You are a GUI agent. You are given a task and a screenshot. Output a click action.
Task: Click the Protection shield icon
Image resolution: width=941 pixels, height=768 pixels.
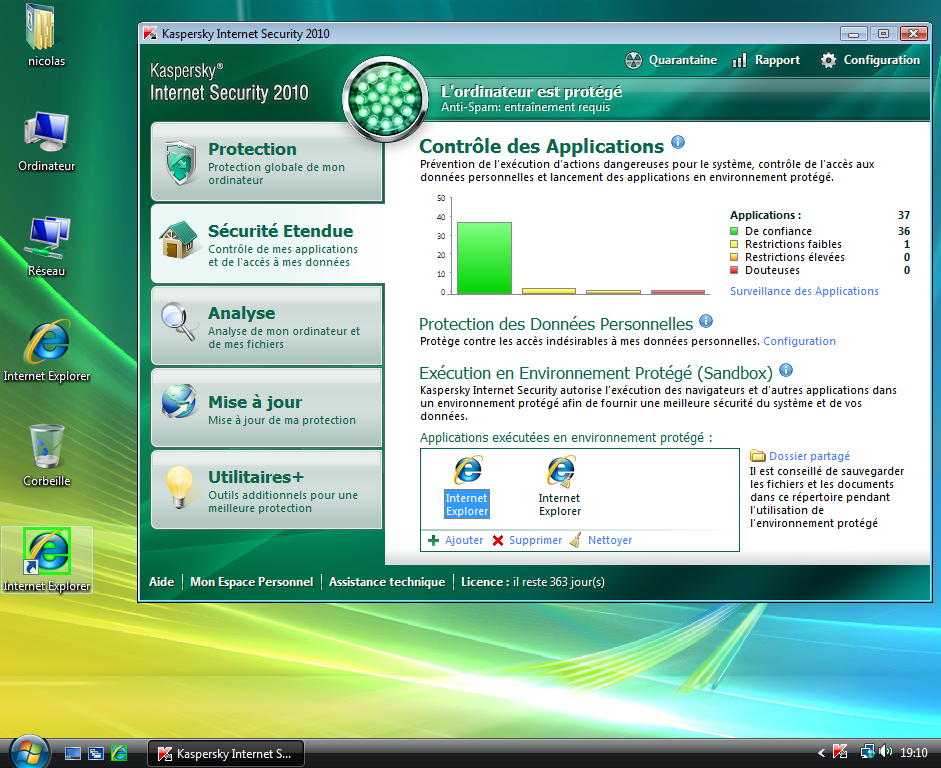(x=181, y=163)
